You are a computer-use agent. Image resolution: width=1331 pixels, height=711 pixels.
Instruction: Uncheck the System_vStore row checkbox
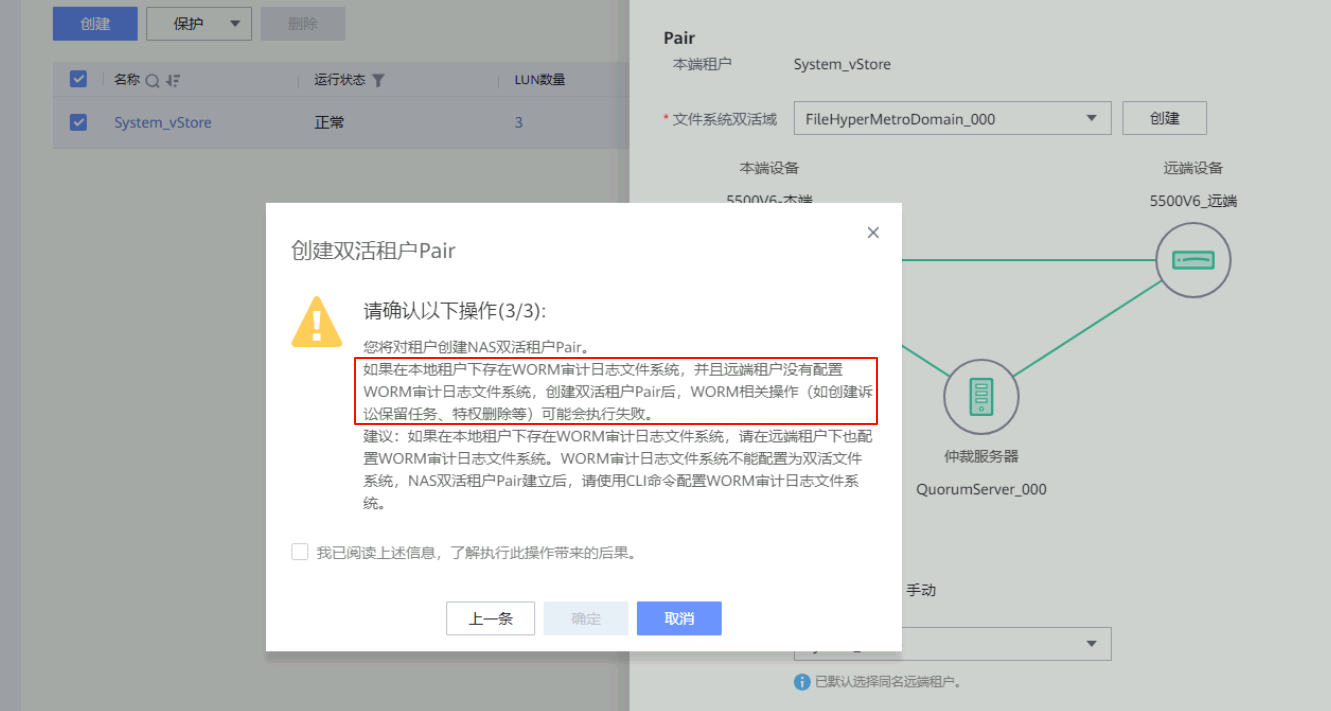coord(79,122)
